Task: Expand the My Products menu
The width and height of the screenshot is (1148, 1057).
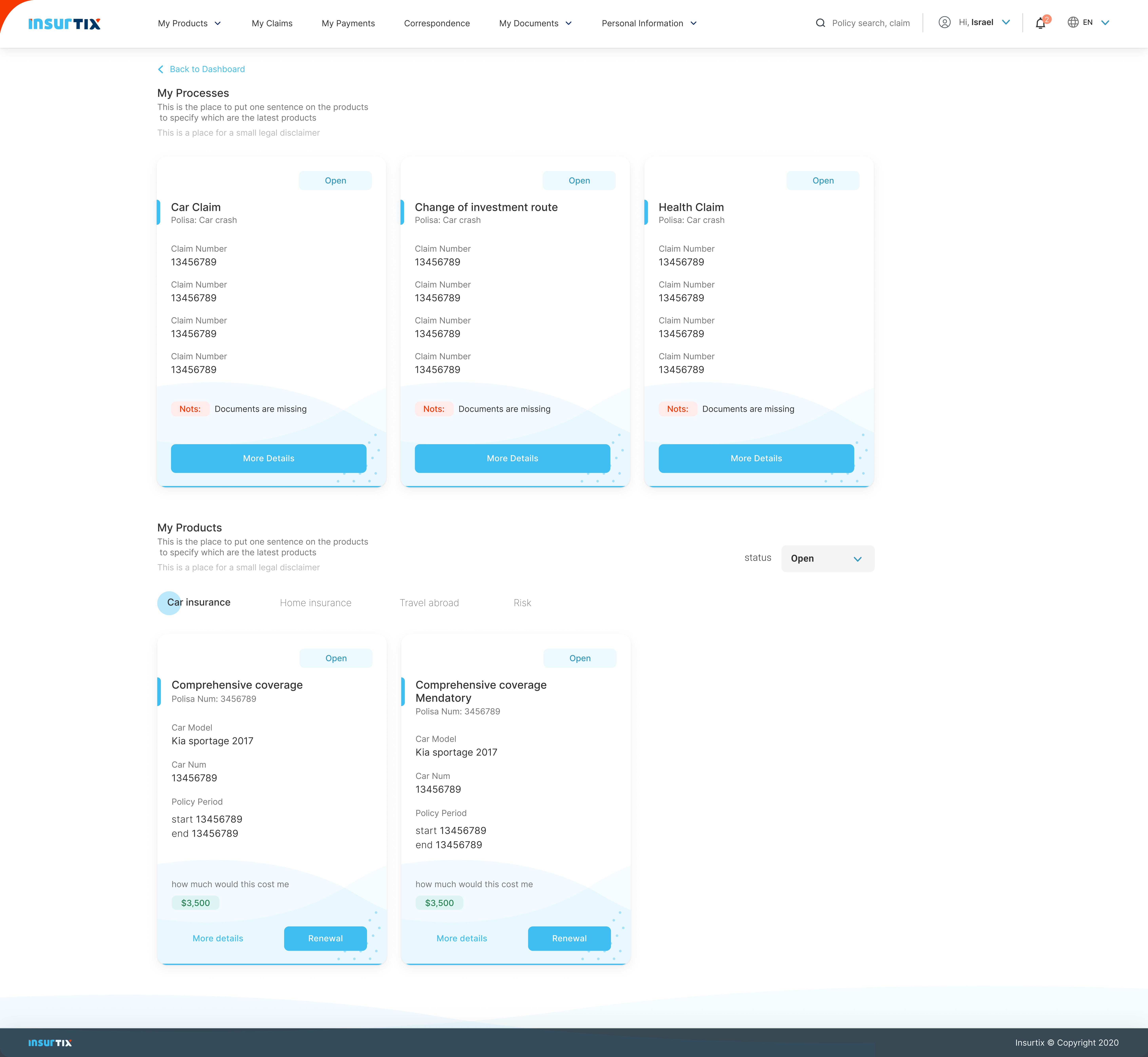Action: pos(189,23)
